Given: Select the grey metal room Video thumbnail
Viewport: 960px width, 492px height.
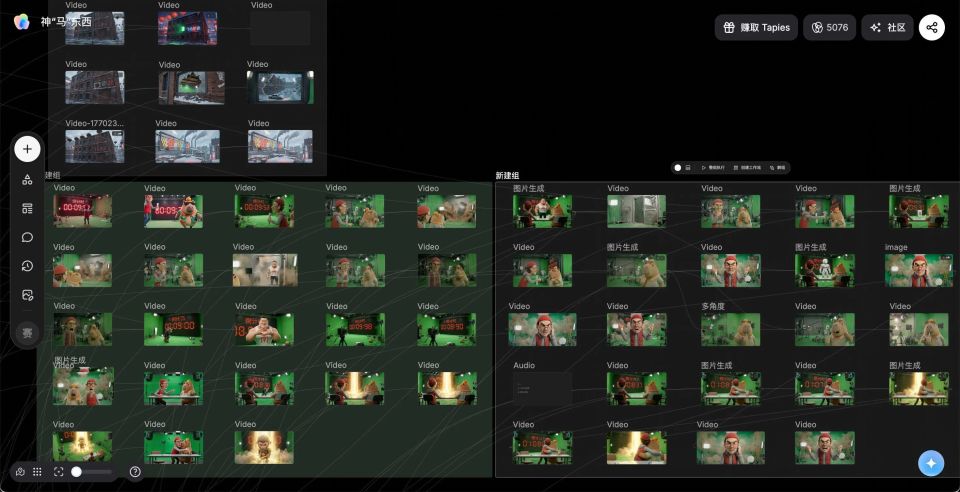Looking at the screenshot, I should pyautogui.click(x=636, y=212).
